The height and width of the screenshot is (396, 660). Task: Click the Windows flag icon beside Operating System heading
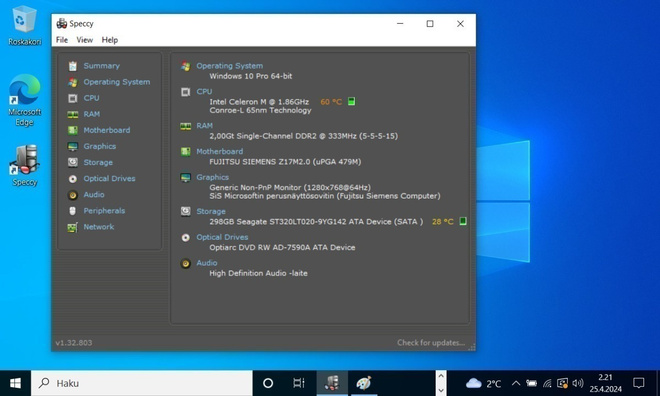(186, 66)
